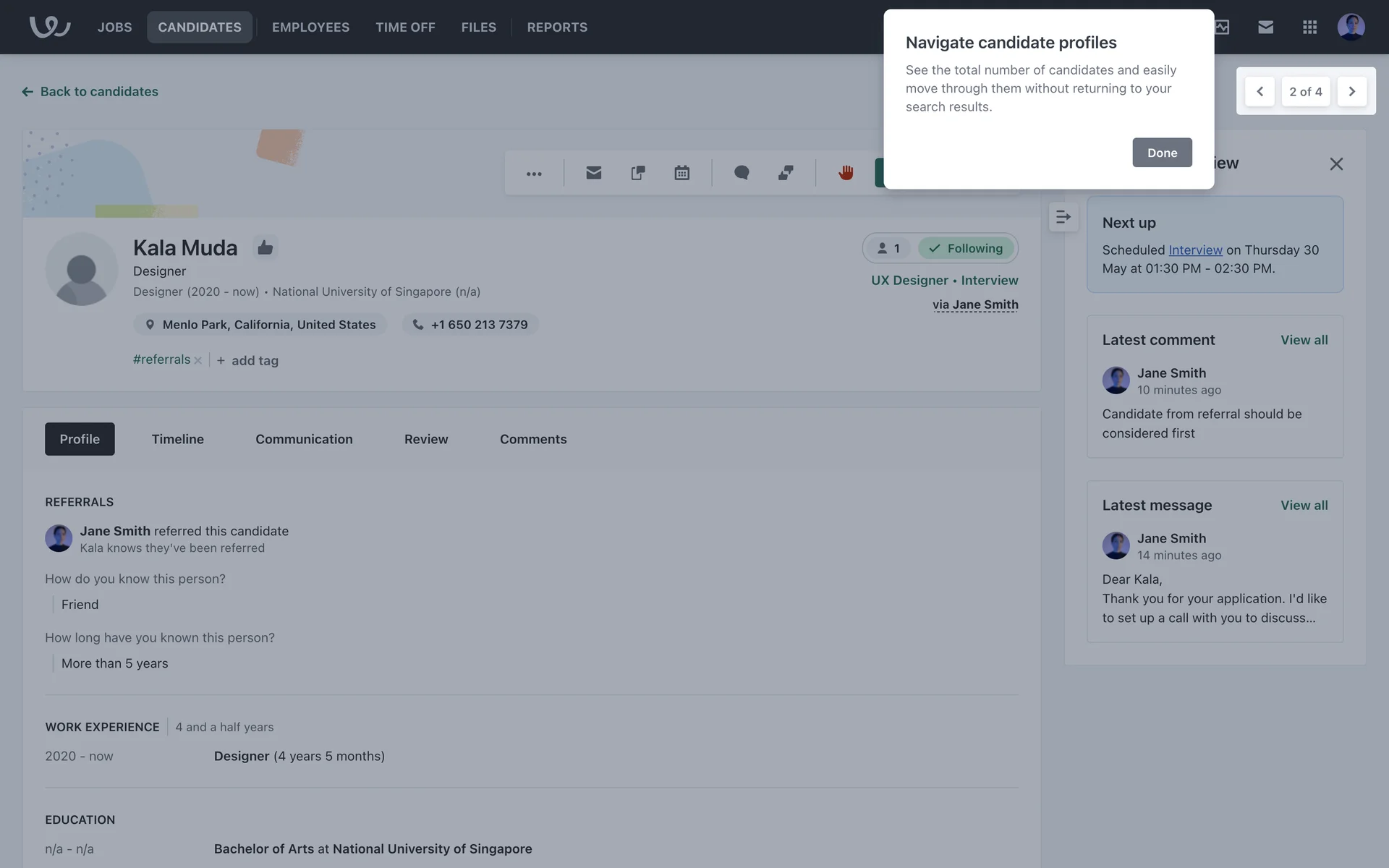The image size is (1389, 868).
Task: Open the Interview link in Next up card
Action: [1195, 250]
